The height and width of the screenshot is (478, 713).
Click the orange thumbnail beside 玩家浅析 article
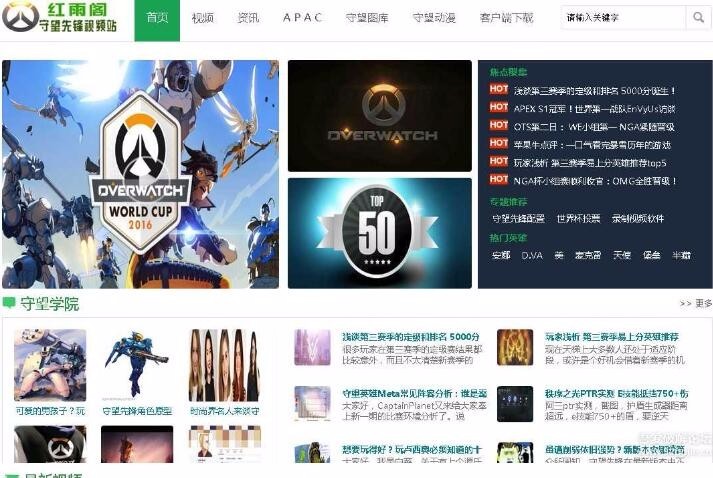pos(515,347)
